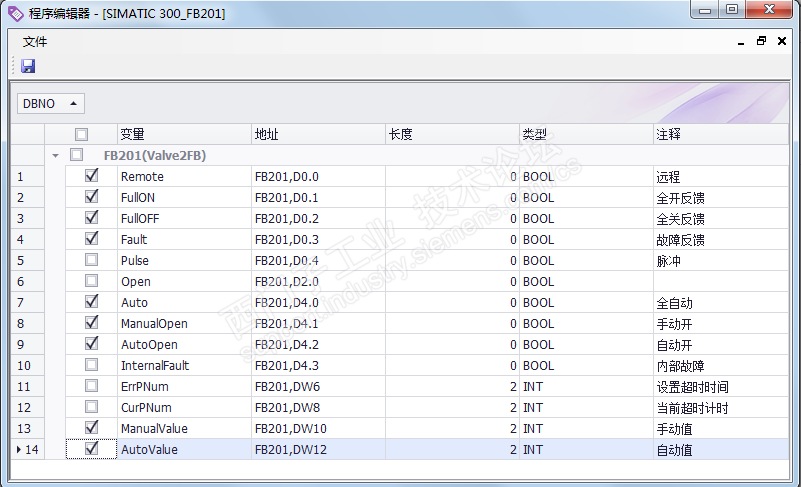Image resolution: width=801 pixels, height=487 pixels.
Task: Uncheck the AutoOpen checkbox
Action: pos(91,343)
